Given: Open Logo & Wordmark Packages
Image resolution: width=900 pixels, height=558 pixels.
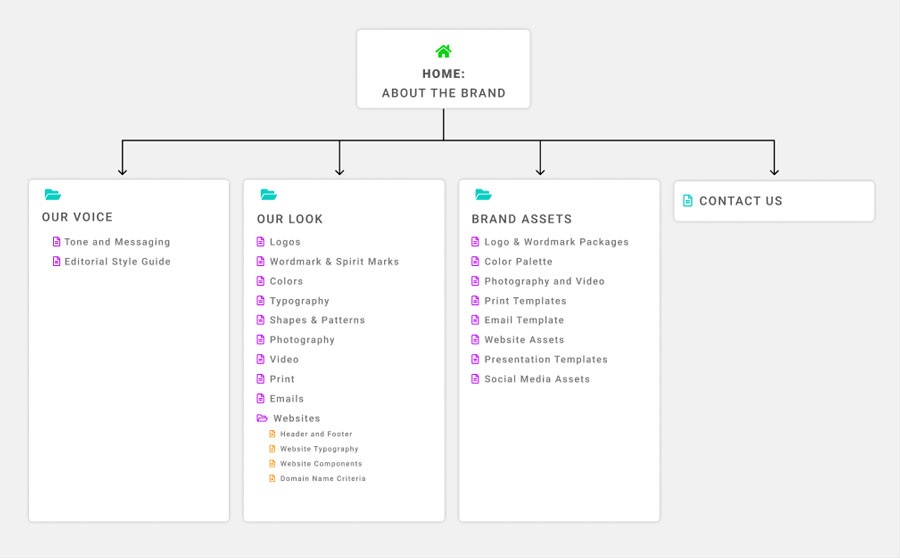Looking at the screenshot, I should [556, 242].
